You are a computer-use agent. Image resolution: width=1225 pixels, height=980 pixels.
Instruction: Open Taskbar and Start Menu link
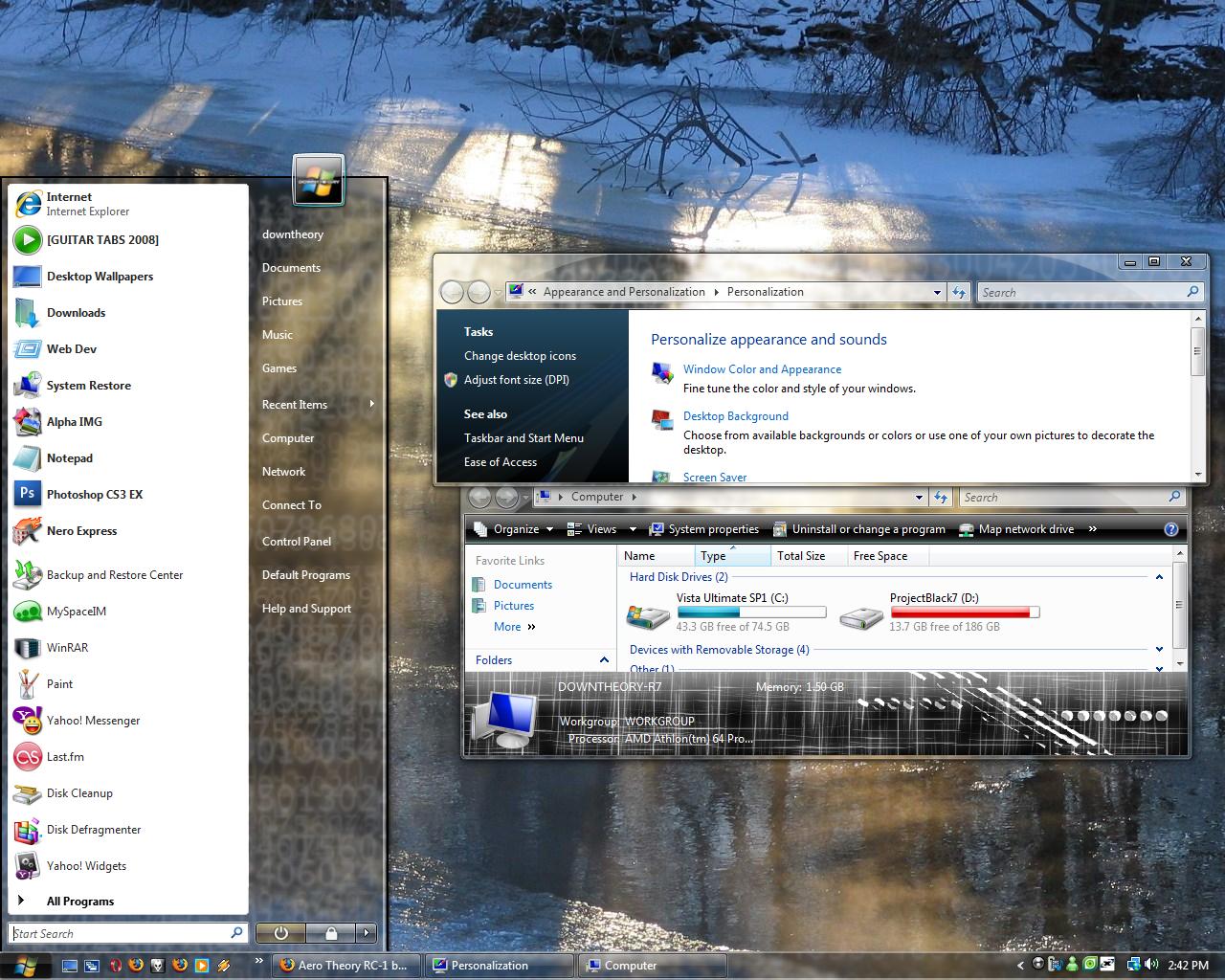pos(523,438)
